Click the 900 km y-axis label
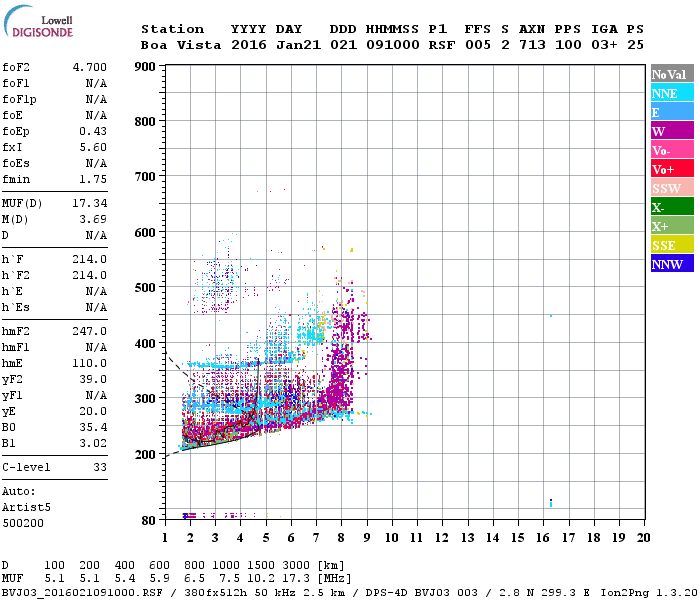Screen dimensions: 700x600 pos(145,67)
